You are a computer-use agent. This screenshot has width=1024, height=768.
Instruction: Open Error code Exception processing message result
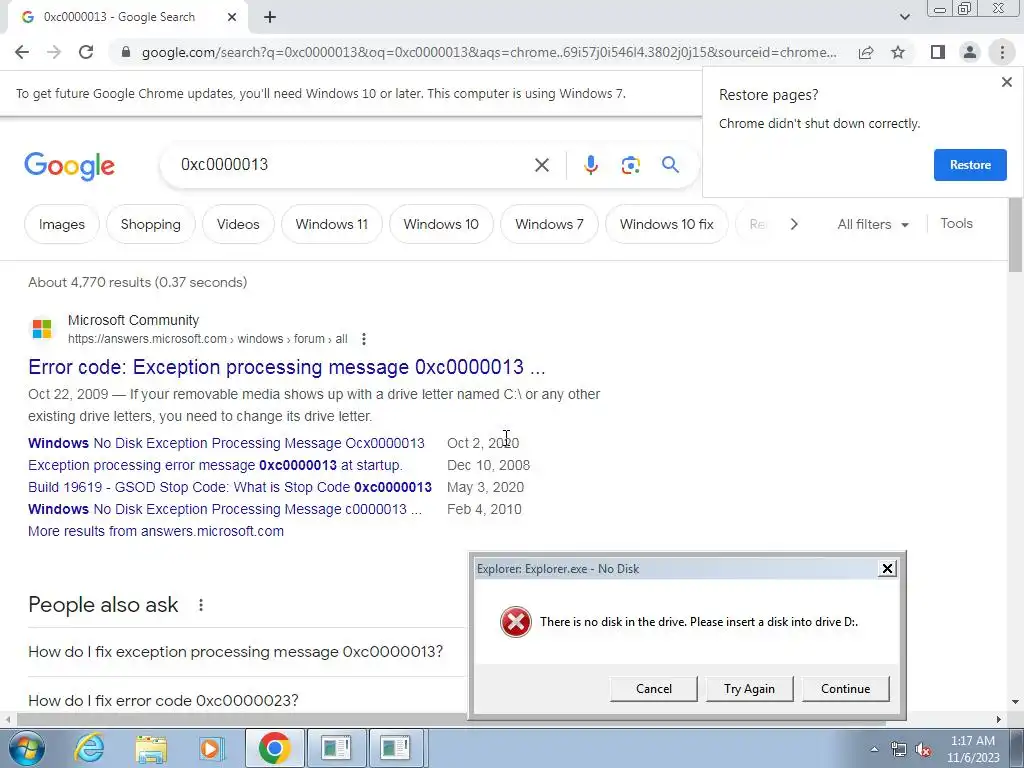(x=286, y=367)
